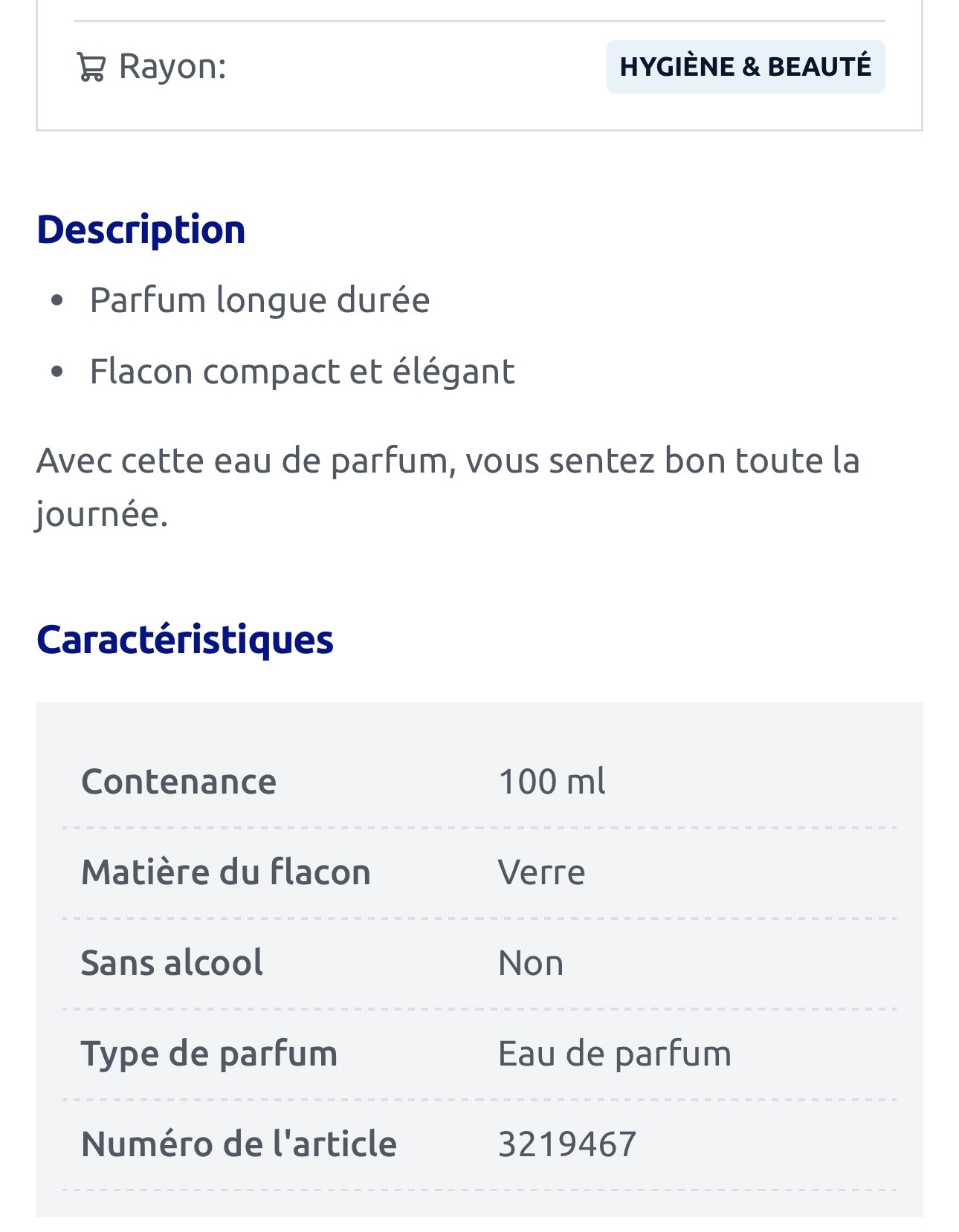Image resolution: width=959 pixels, height=1232 pixels.
Task: Click the Sans alcool row label
Action: click(x=172, y=963)
